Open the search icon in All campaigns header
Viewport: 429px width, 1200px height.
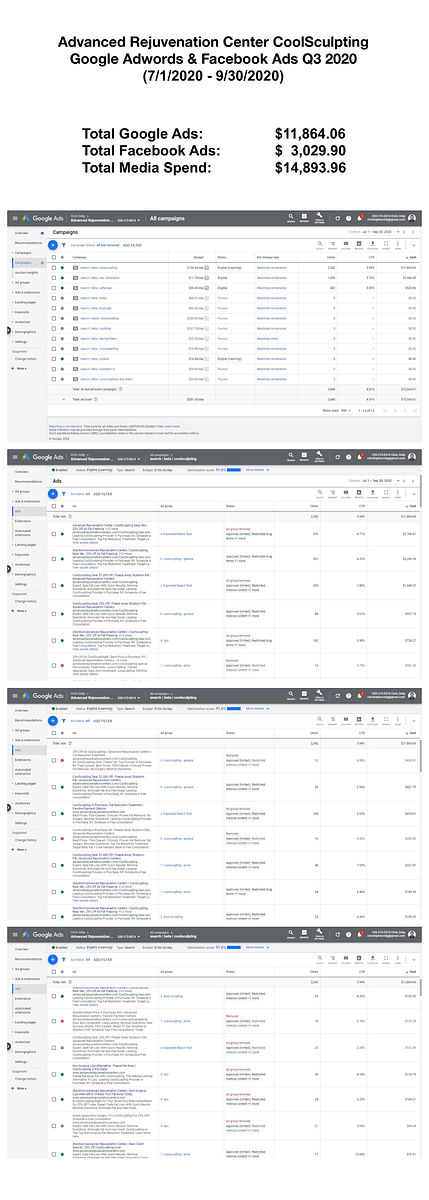291,216
